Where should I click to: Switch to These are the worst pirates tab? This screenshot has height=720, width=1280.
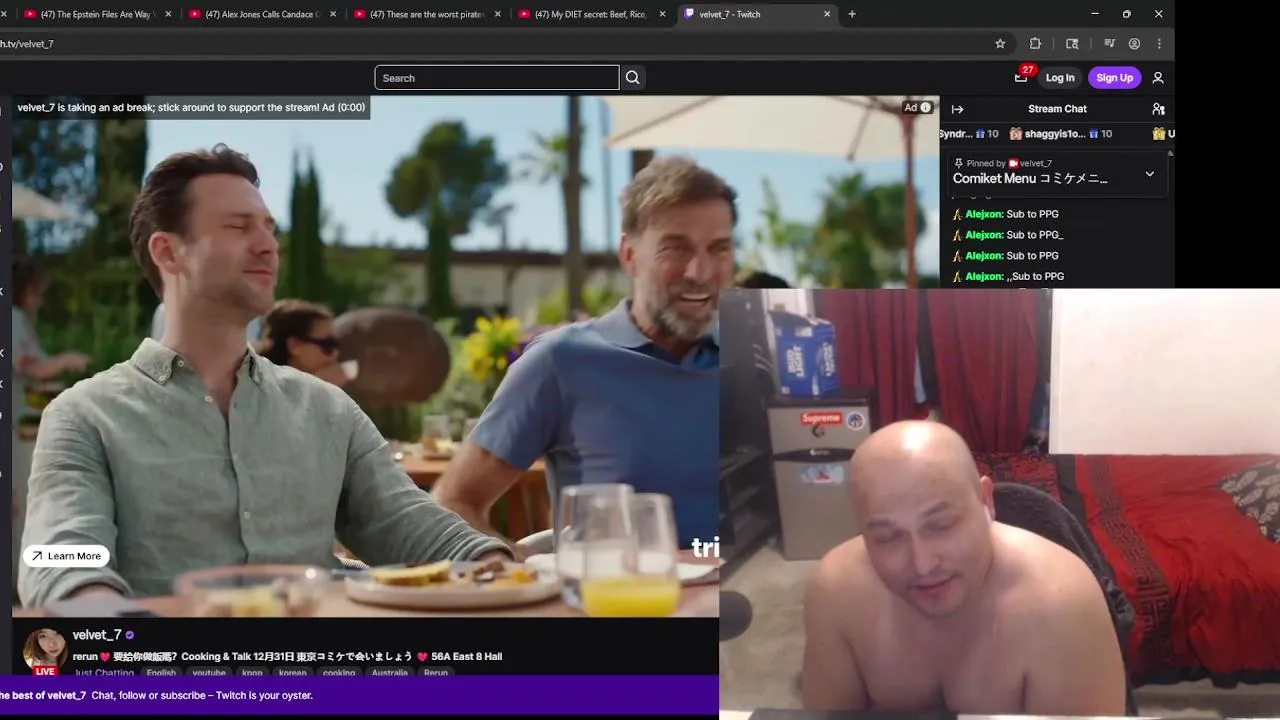tap(427, 14)
